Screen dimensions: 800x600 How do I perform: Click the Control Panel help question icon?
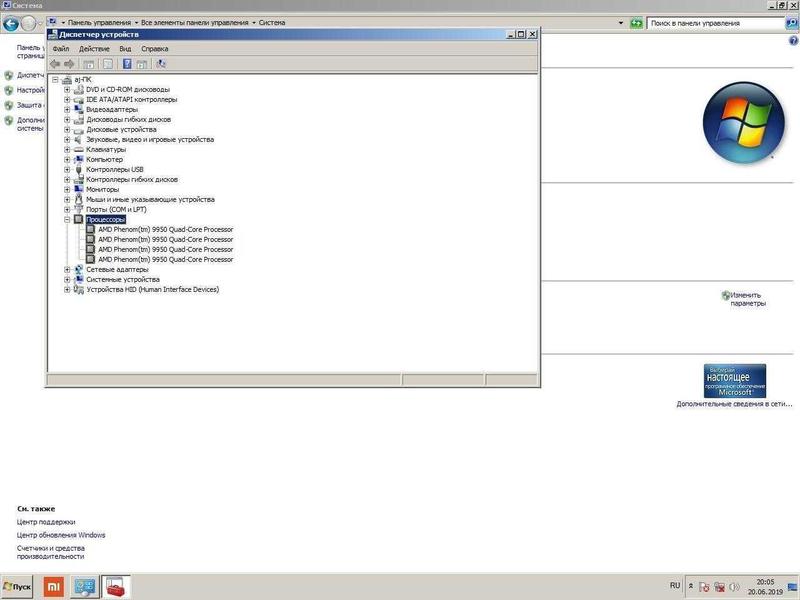click(793, 41)
